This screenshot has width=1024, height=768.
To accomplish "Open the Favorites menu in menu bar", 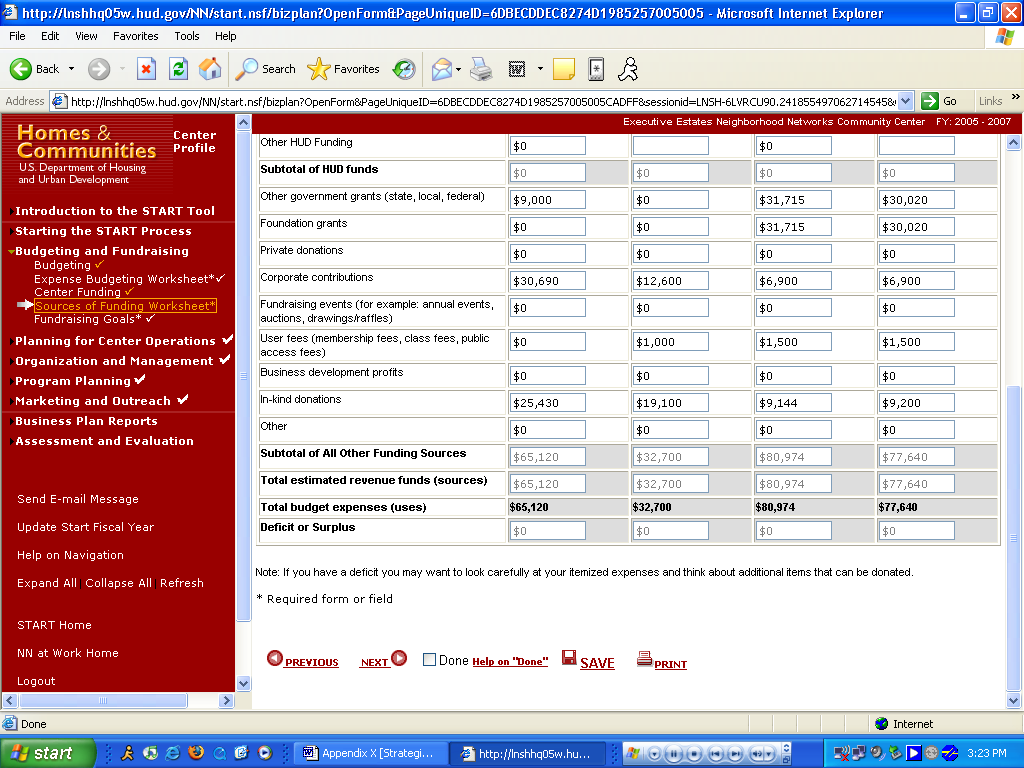I will point(135,36).
